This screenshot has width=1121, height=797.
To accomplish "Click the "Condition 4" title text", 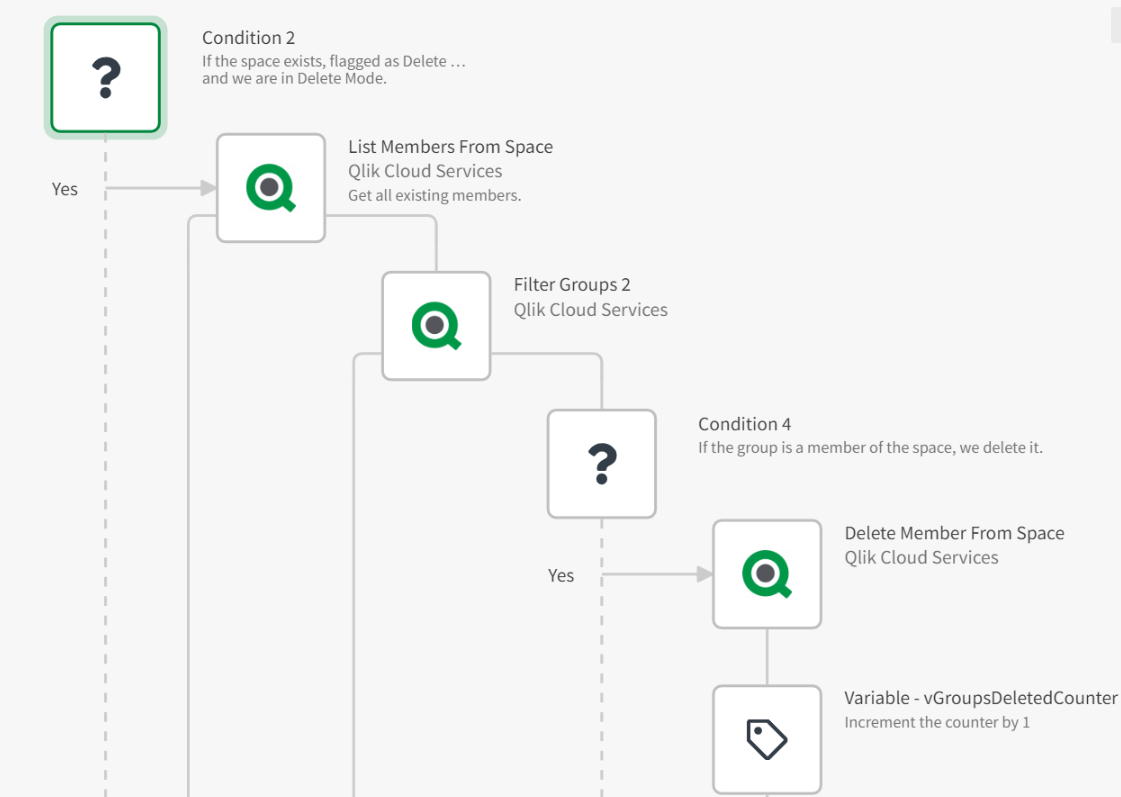I will coord(744,424).
